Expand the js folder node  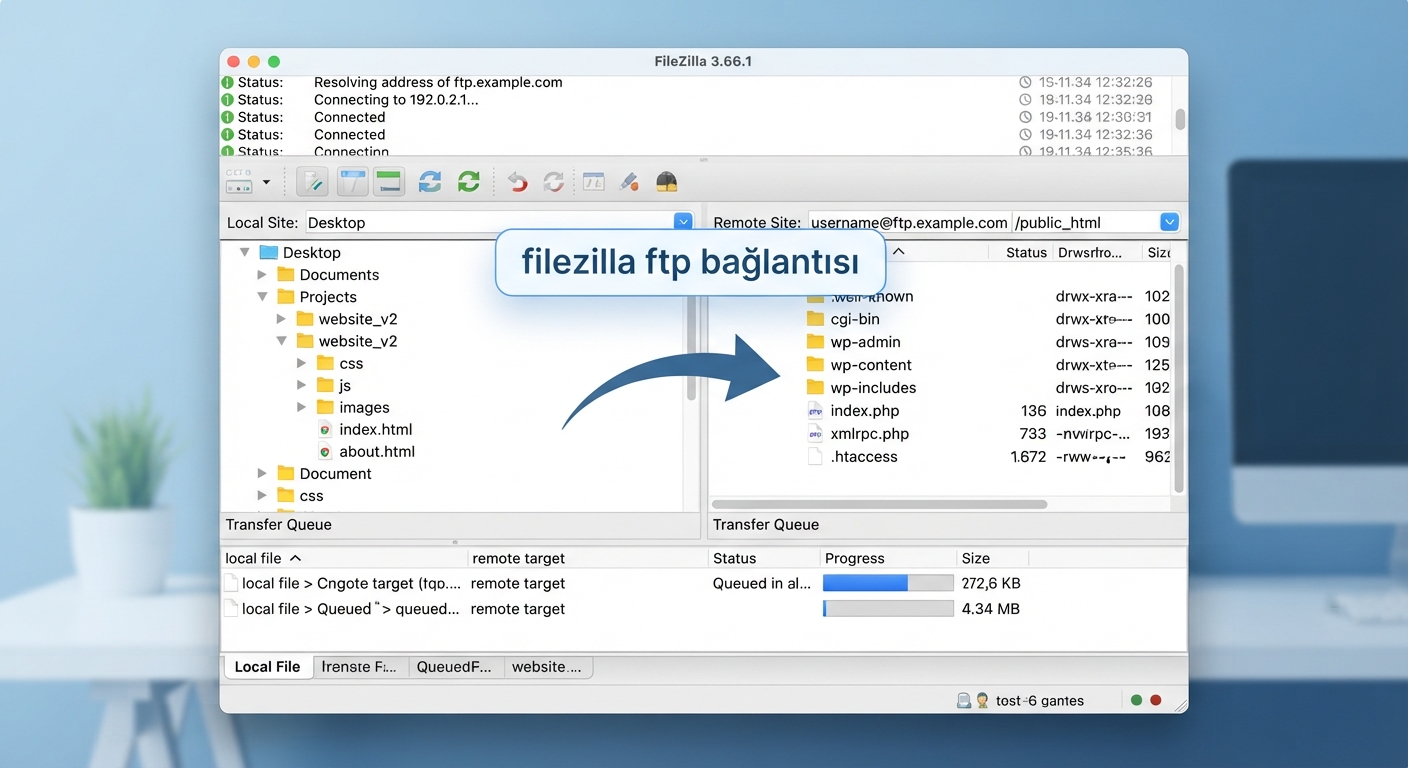(302, 385)
